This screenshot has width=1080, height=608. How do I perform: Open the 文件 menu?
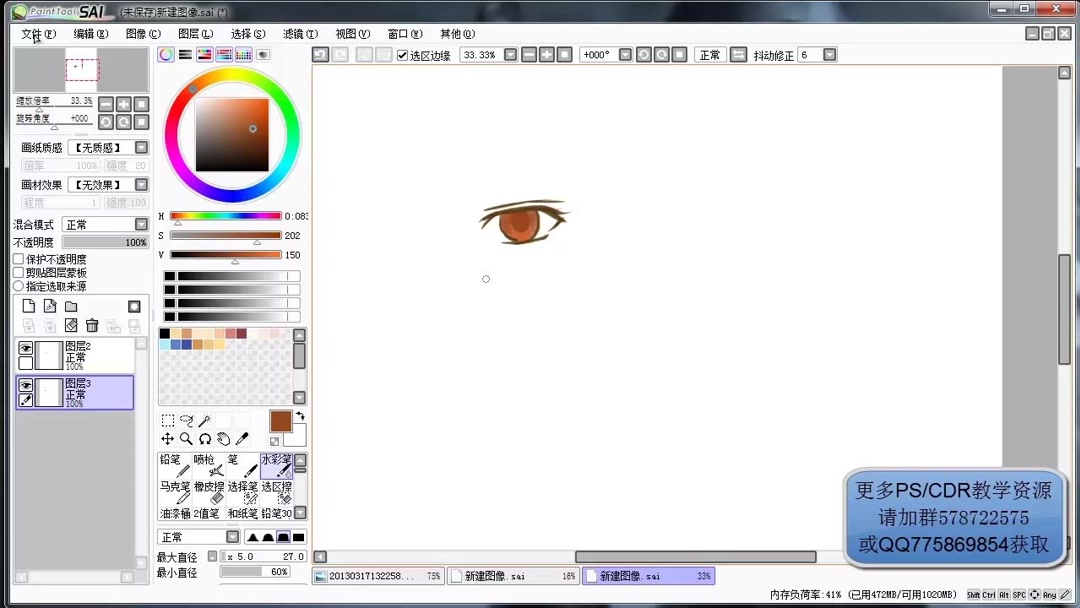[36, 33]
